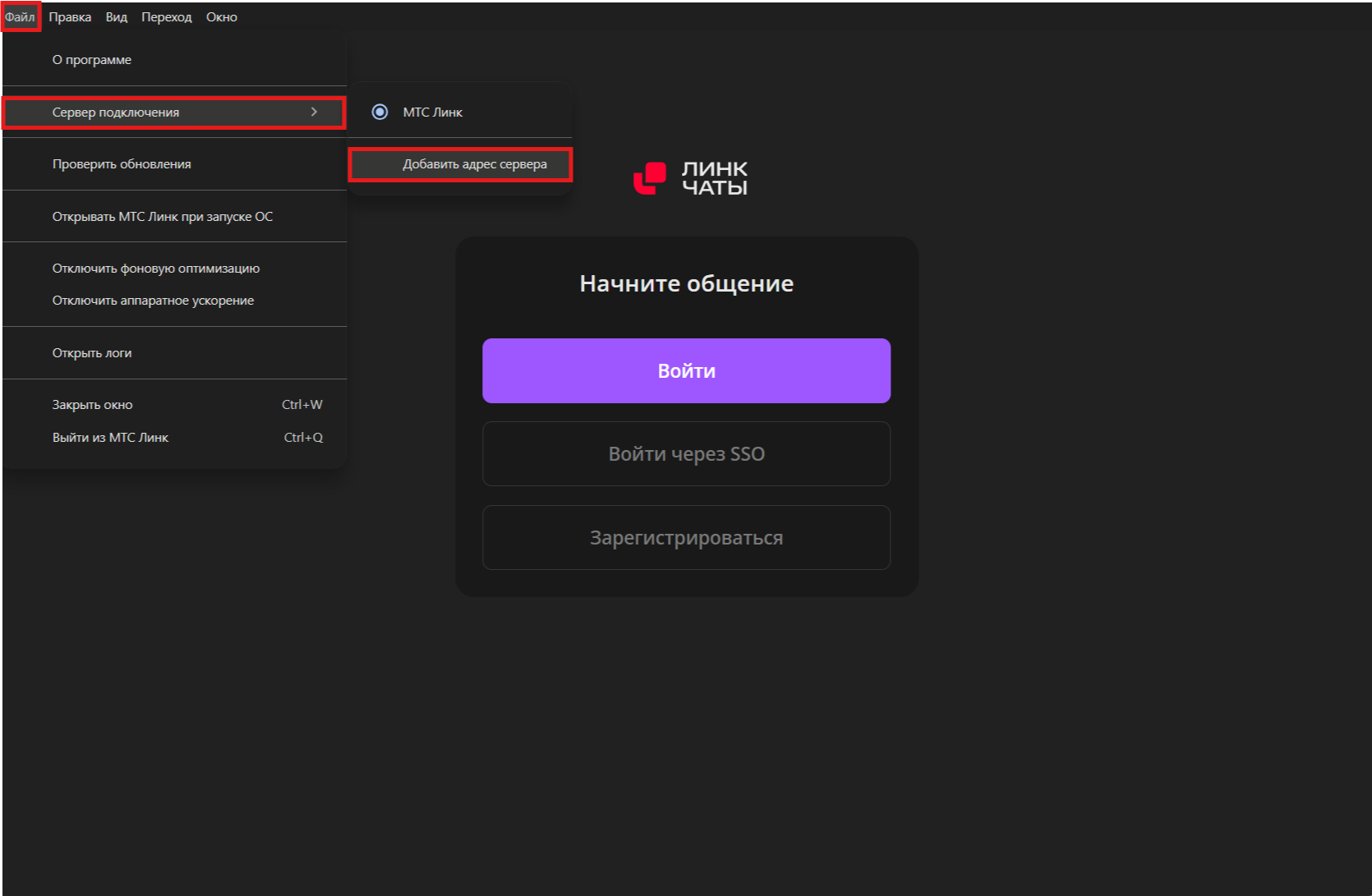Choose Закрыть окно menu entry
Image resolution: width=1372 pixels, height=896 pixels.
point(174,405)
